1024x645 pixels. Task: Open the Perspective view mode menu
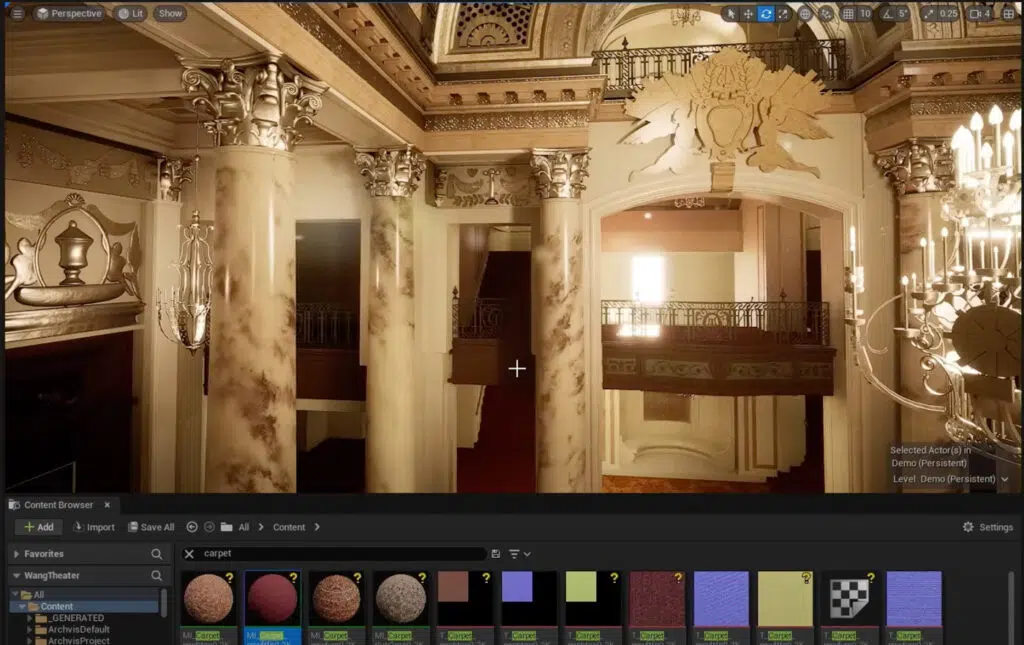(x=69, y=14)
